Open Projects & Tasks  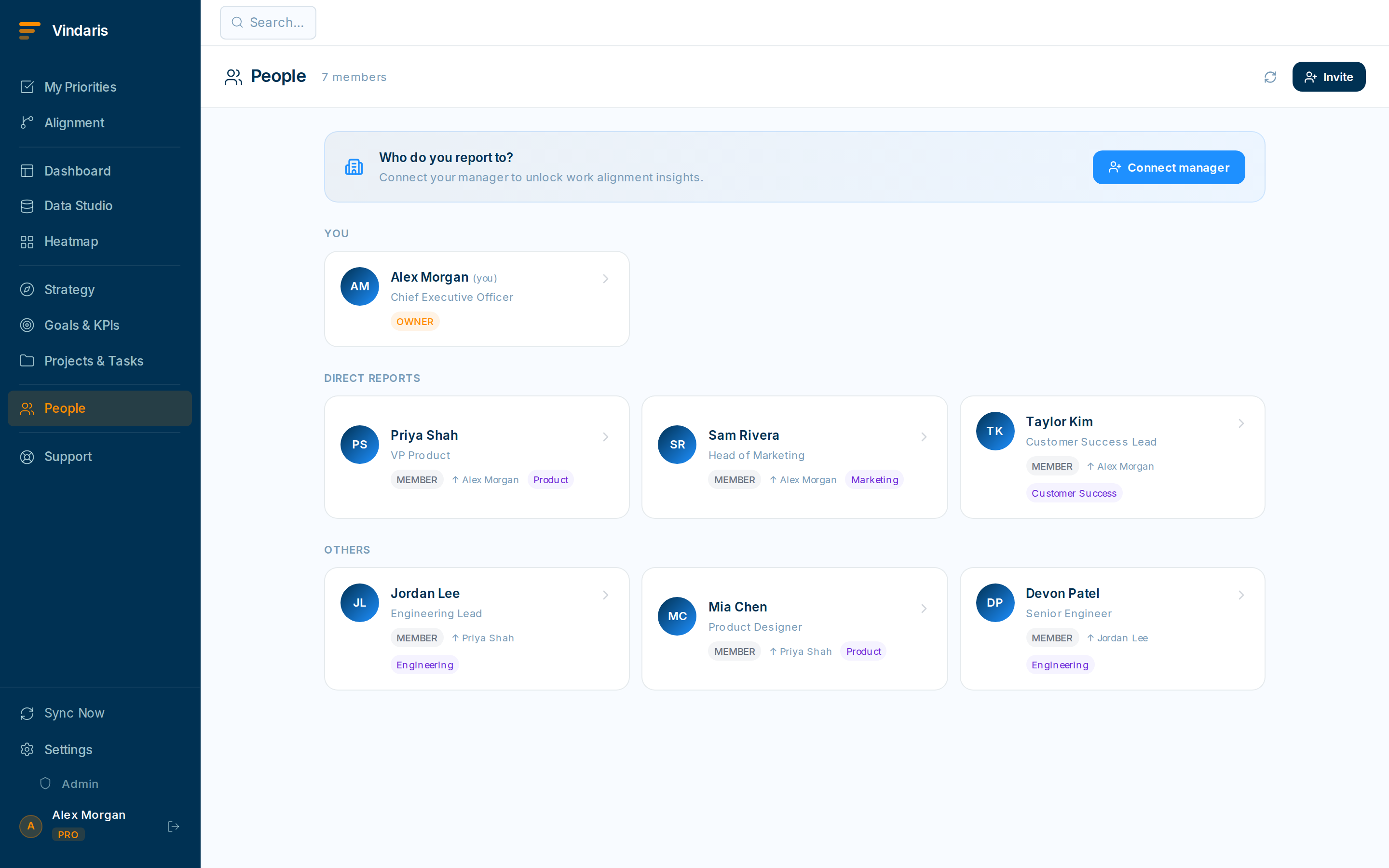(100, 361)
